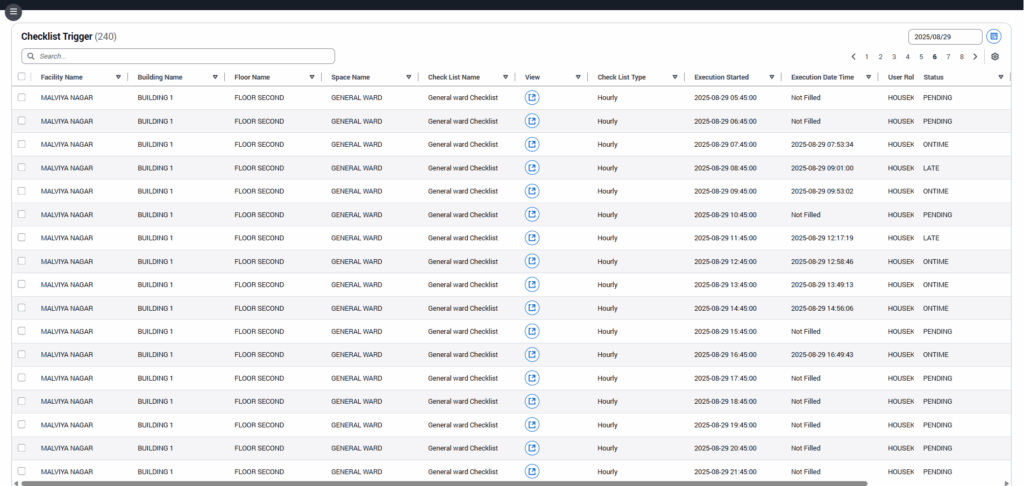Check the row started at 07:45:00

tap(22, 144)
